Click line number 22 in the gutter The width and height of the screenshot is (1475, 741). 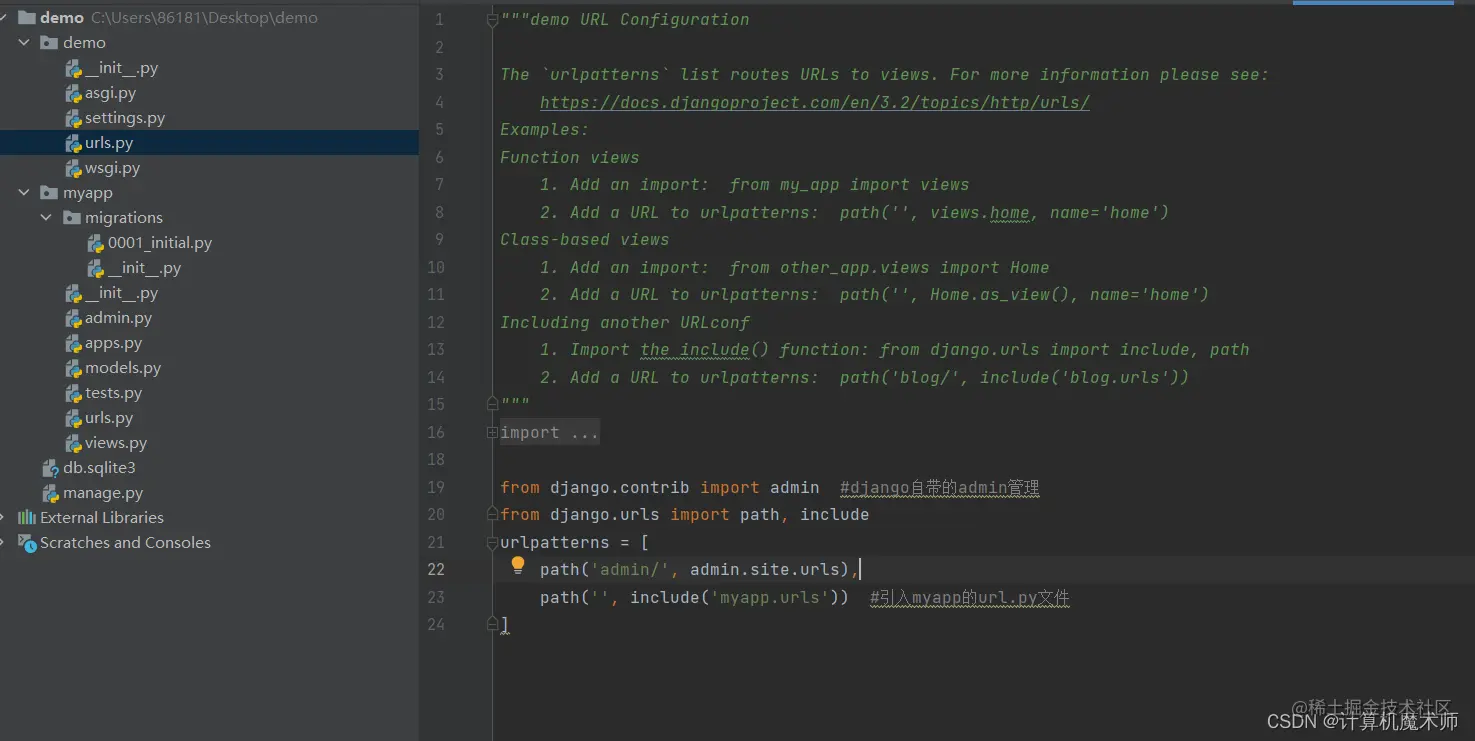[435, 569]
